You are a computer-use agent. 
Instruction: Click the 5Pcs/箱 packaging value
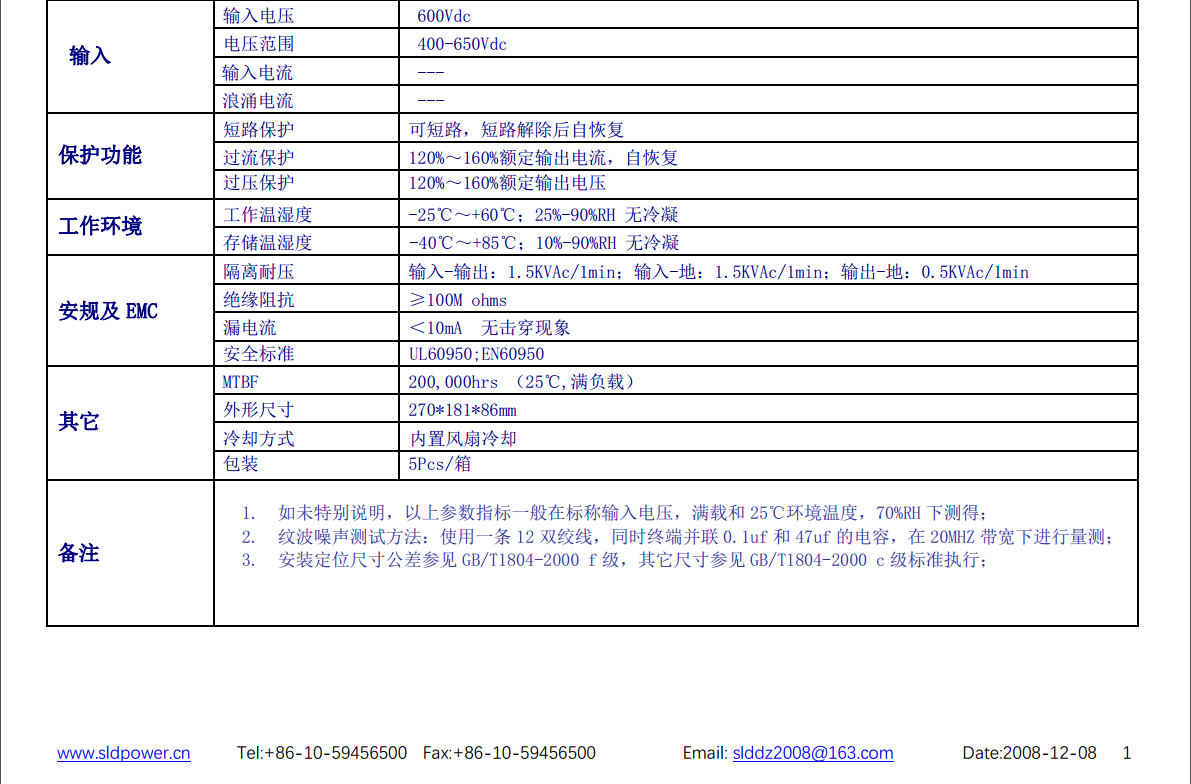(439, 464)
